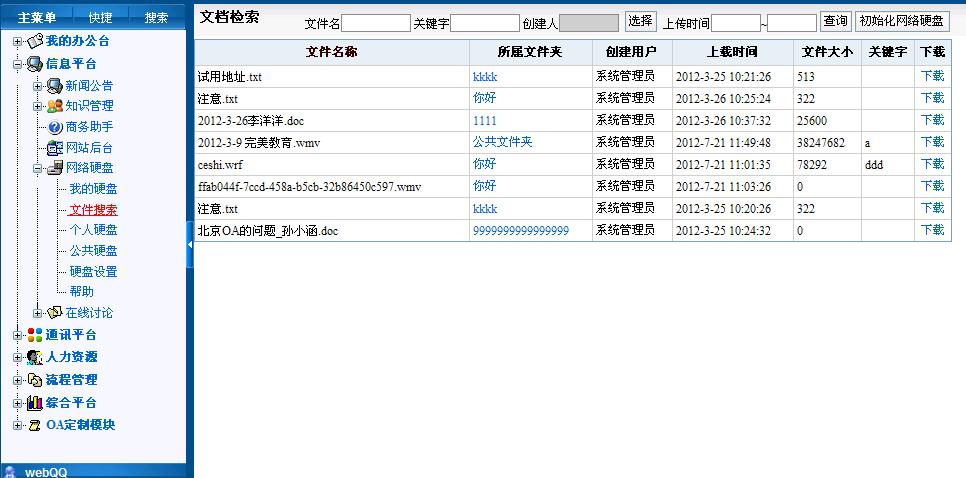Expand the 人力资源 tree node

point(17,357)
